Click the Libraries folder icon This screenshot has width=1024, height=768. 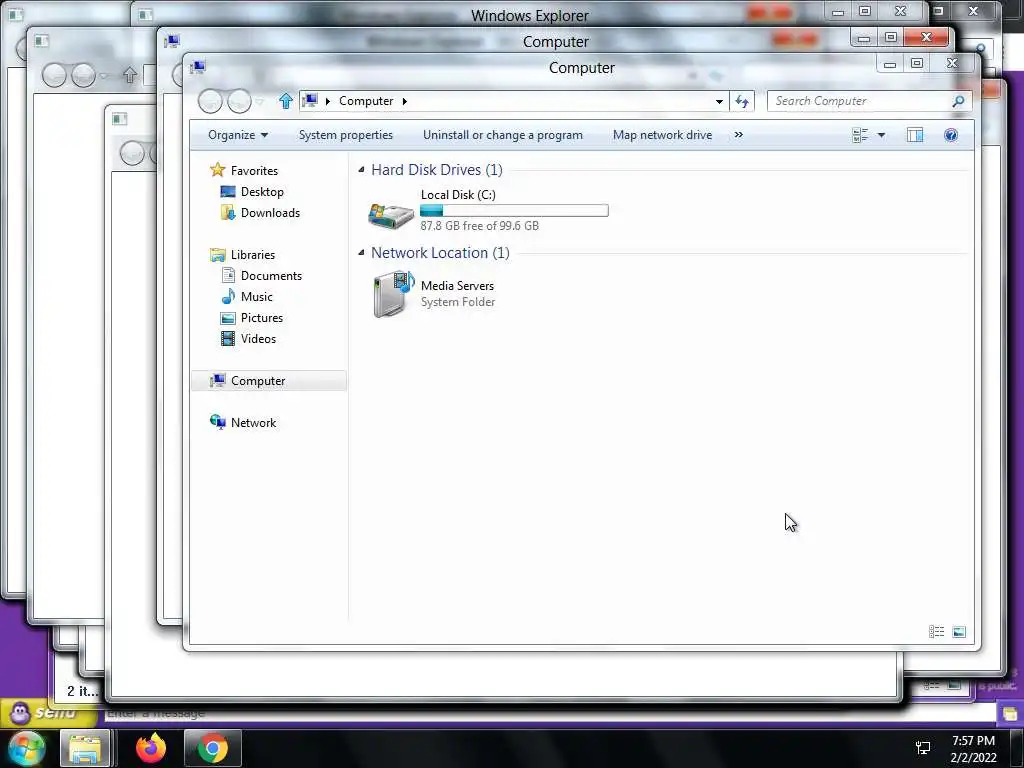[x=217, y=255]
